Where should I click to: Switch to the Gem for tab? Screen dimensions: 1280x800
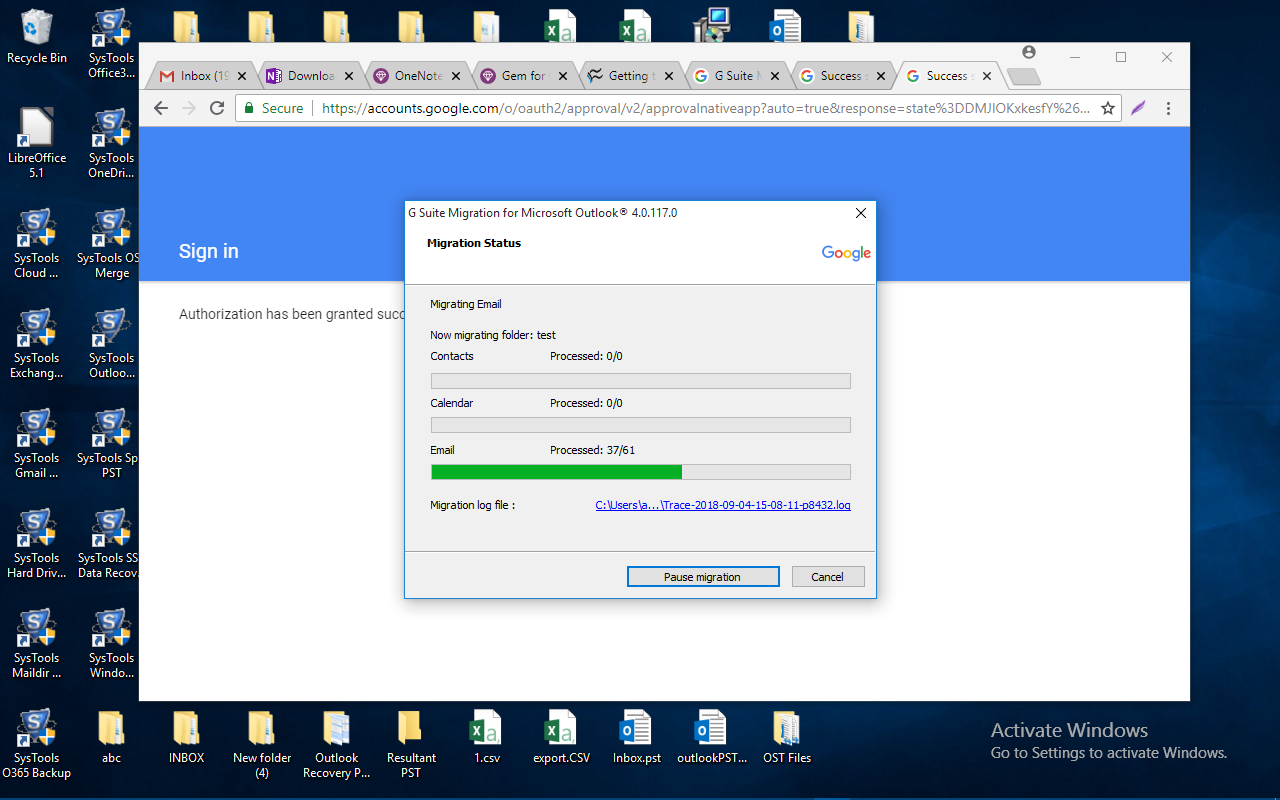point(523,76)
